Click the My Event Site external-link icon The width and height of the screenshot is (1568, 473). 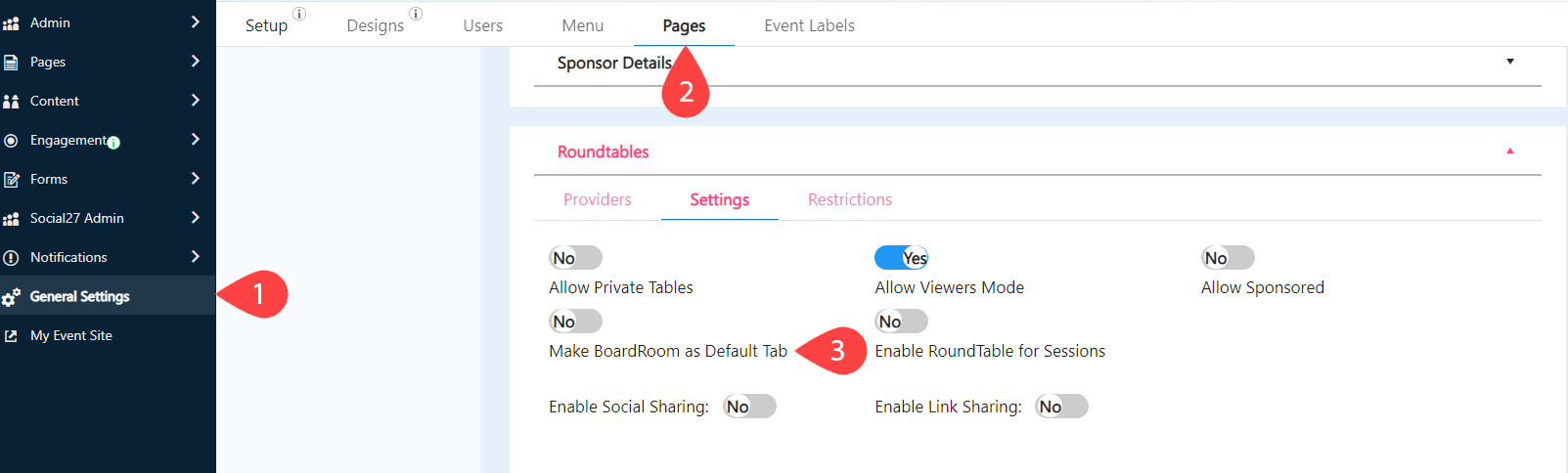click(11, 336)
